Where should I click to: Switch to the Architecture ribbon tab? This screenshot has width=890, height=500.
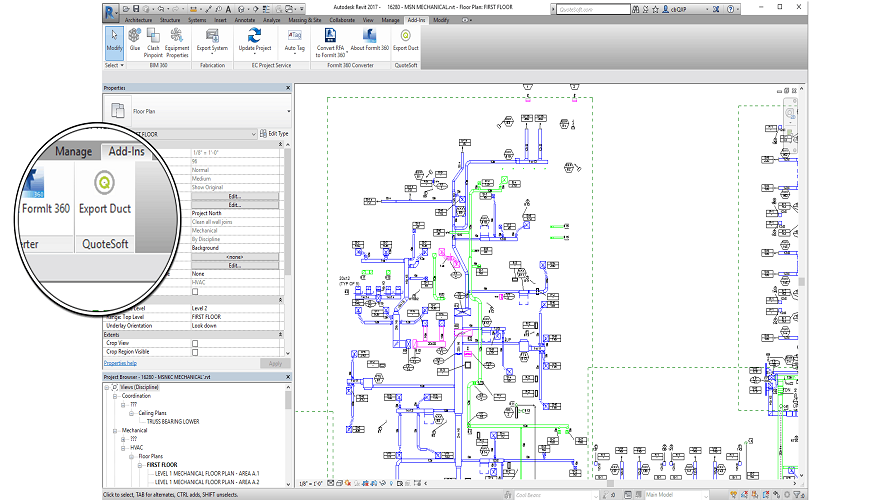(139, 20)
